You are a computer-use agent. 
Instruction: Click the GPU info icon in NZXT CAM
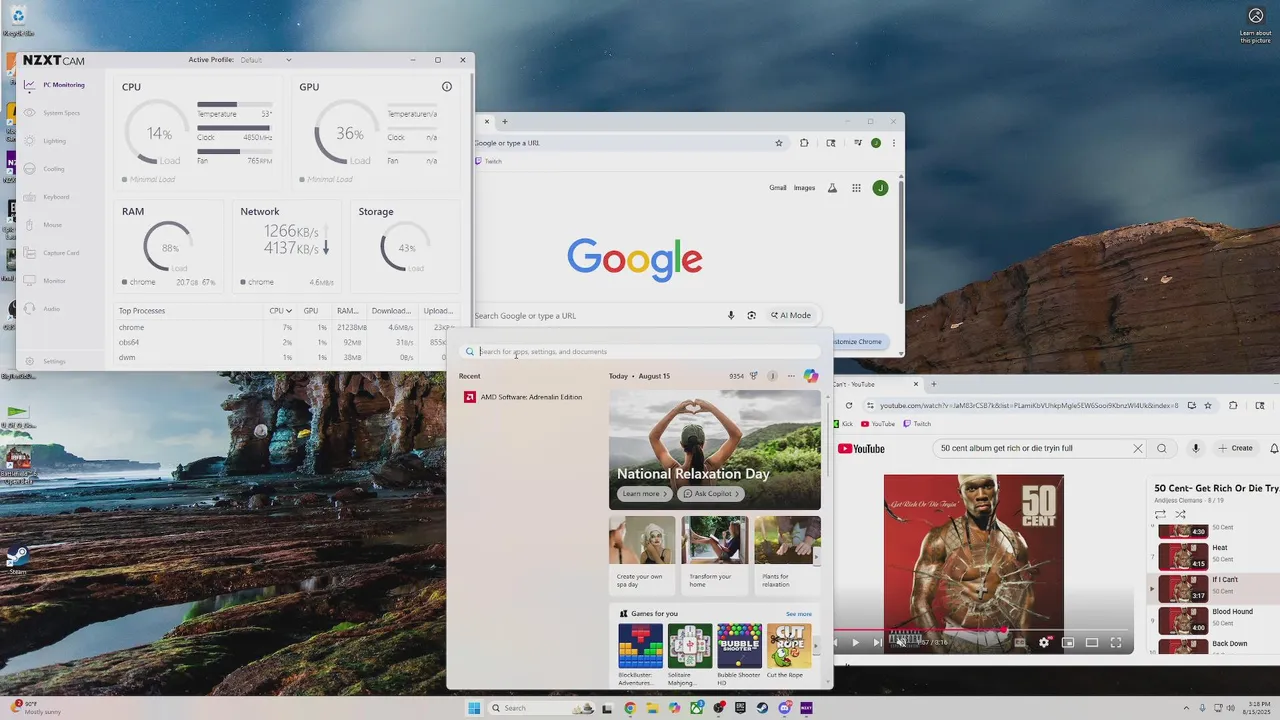pyautogui.click(x=447, y=87)
